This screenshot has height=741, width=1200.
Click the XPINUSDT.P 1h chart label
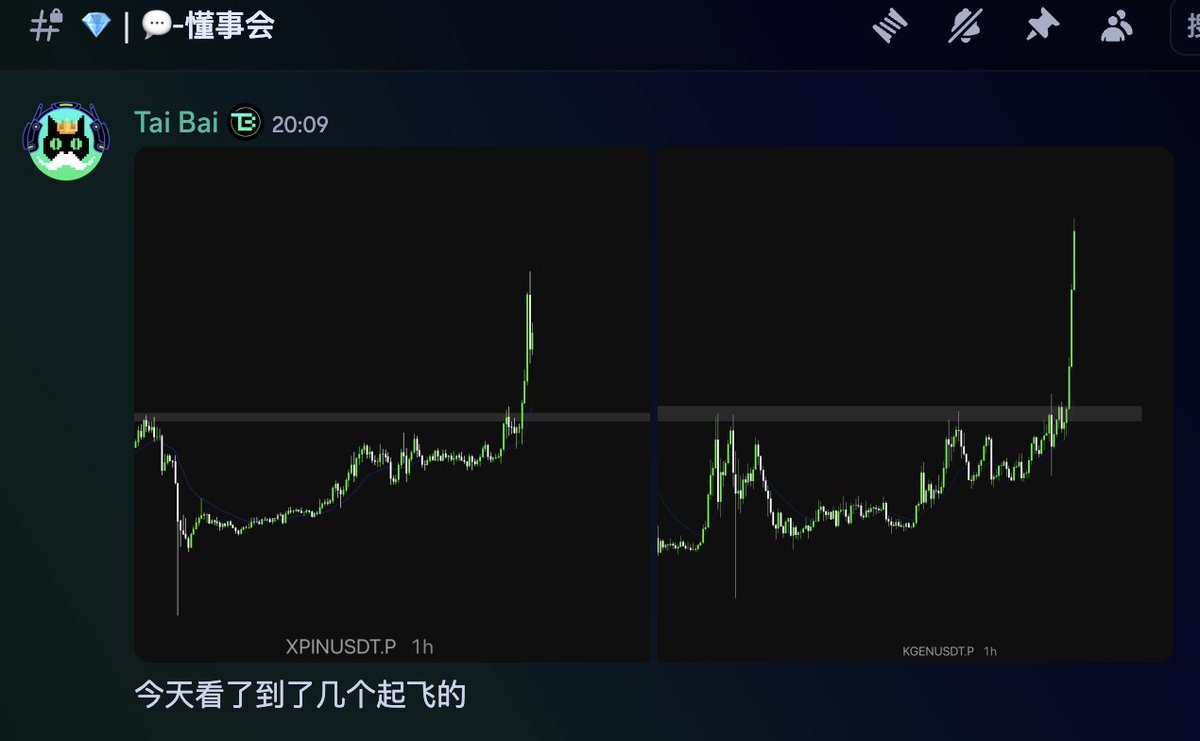(360, 647)
